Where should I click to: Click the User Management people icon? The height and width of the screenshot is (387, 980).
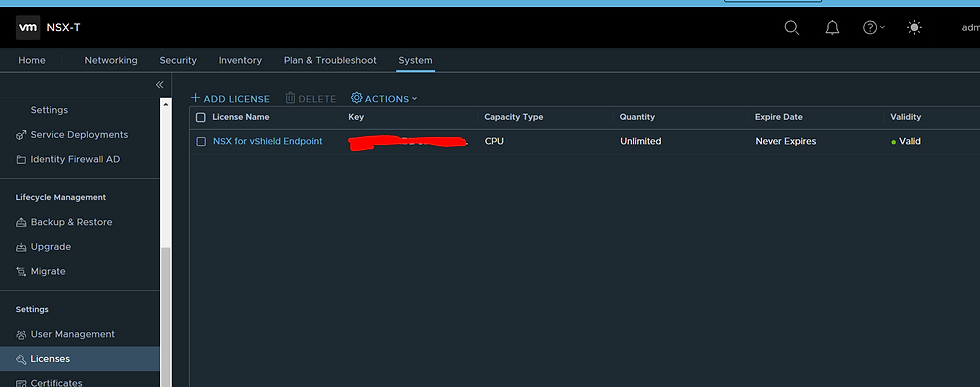21,334
